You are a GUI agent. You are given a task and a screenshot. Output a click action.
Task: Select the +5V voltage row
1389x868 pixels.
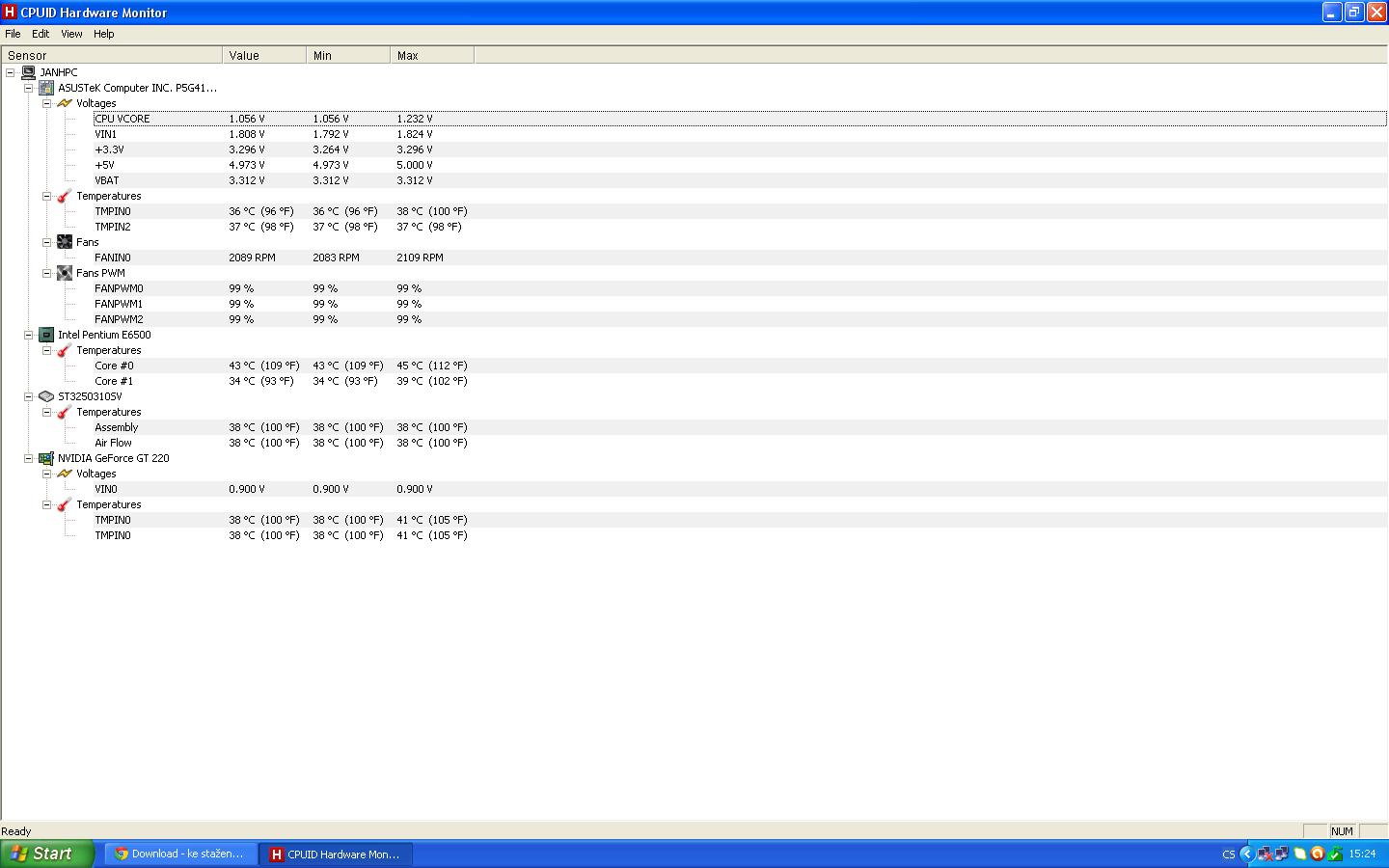point(740,165)
